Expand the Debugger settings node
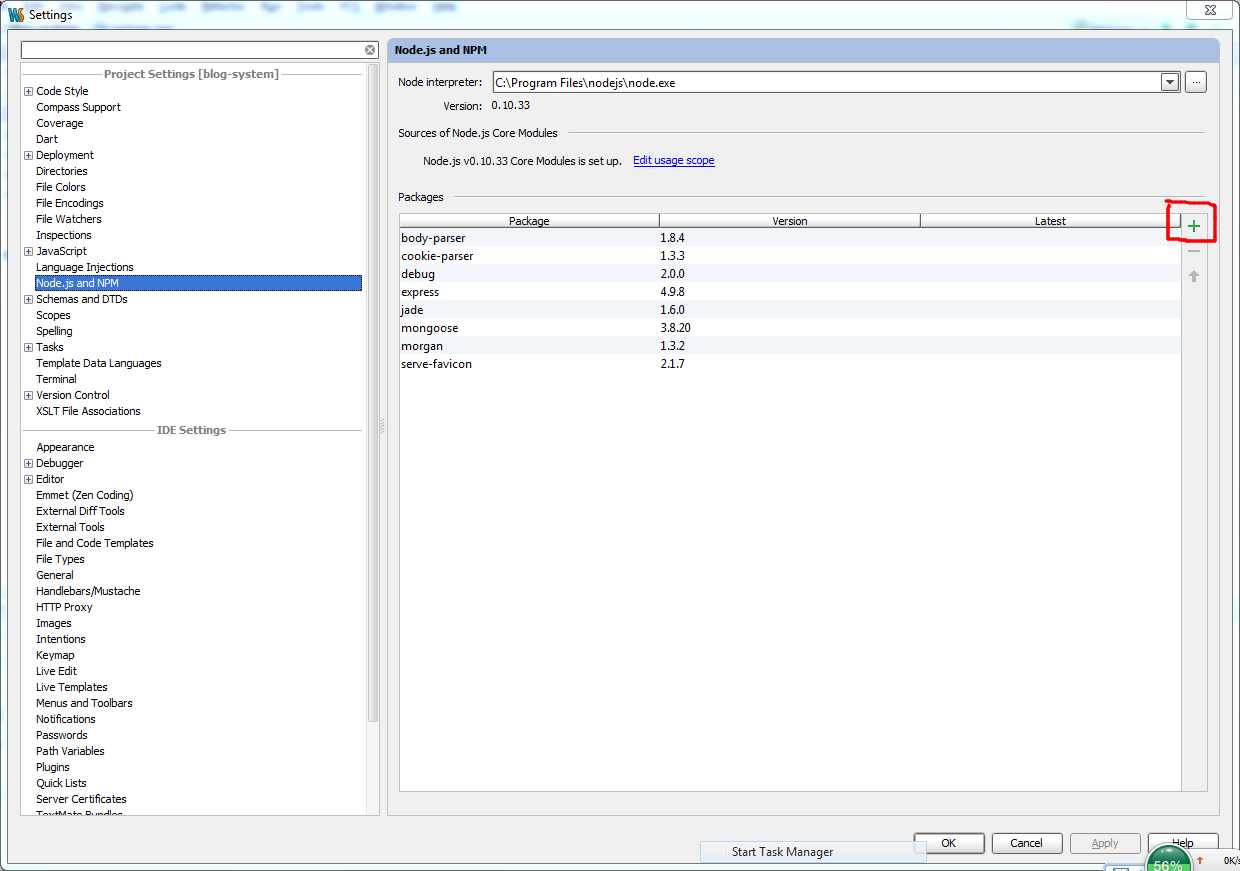 coord(29,463)
